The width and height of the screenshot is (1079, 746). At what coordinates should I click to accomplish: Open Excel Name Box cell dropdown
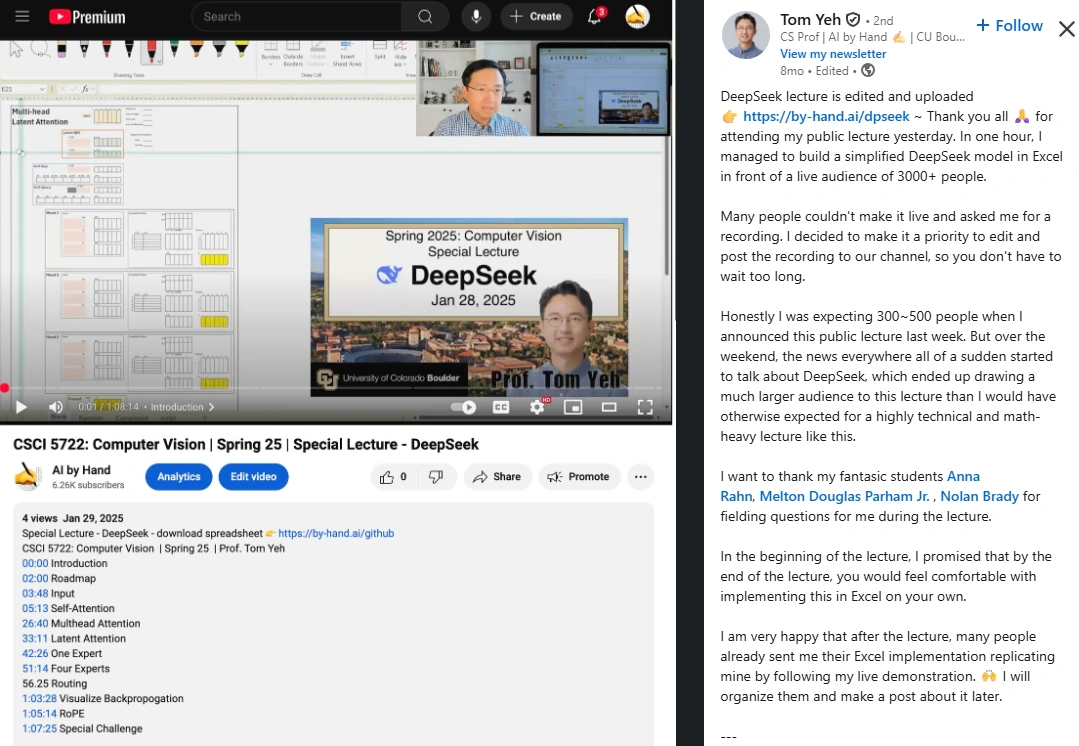coord(42,89)
